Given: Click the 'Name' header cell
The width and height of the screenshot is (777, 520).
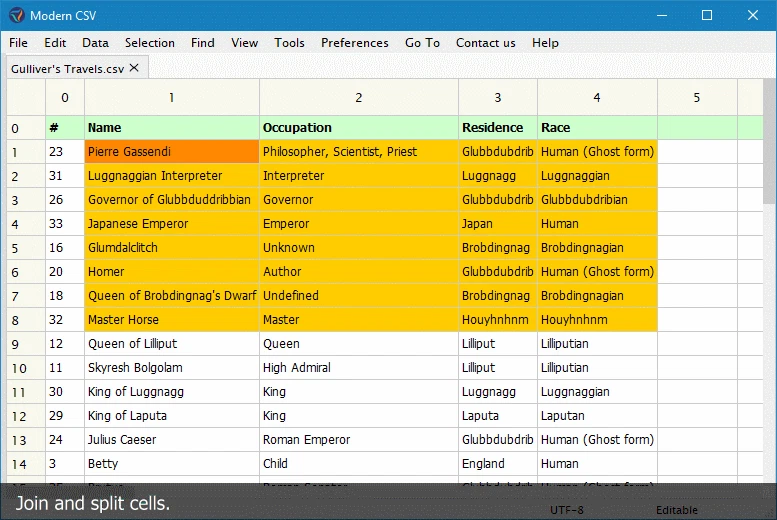Looking at the screenshot, I should tap(172, 128).
